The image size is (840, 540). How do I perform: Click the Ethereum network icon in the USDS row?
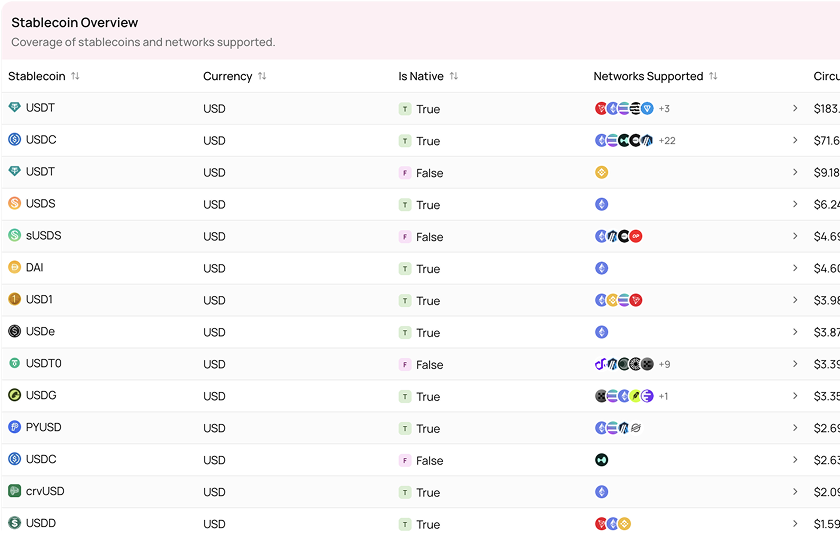click(602, 204)
